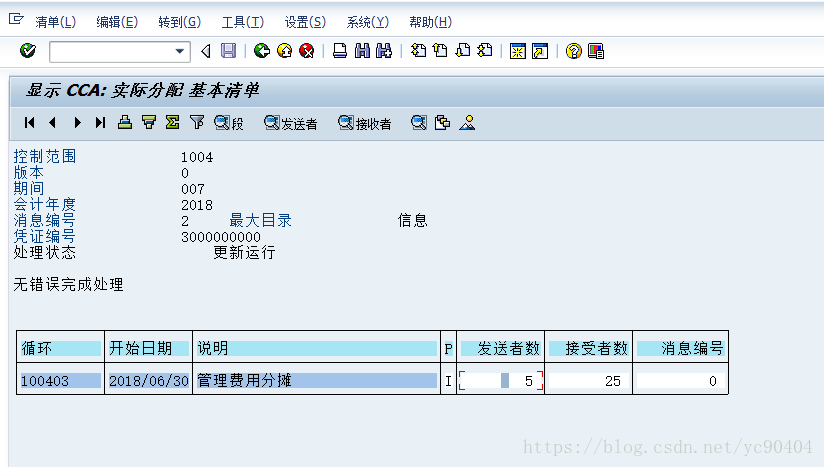Click the date cell 2018/06/30
The height and width of the screenshot is (467, 824).
[148, 381]
